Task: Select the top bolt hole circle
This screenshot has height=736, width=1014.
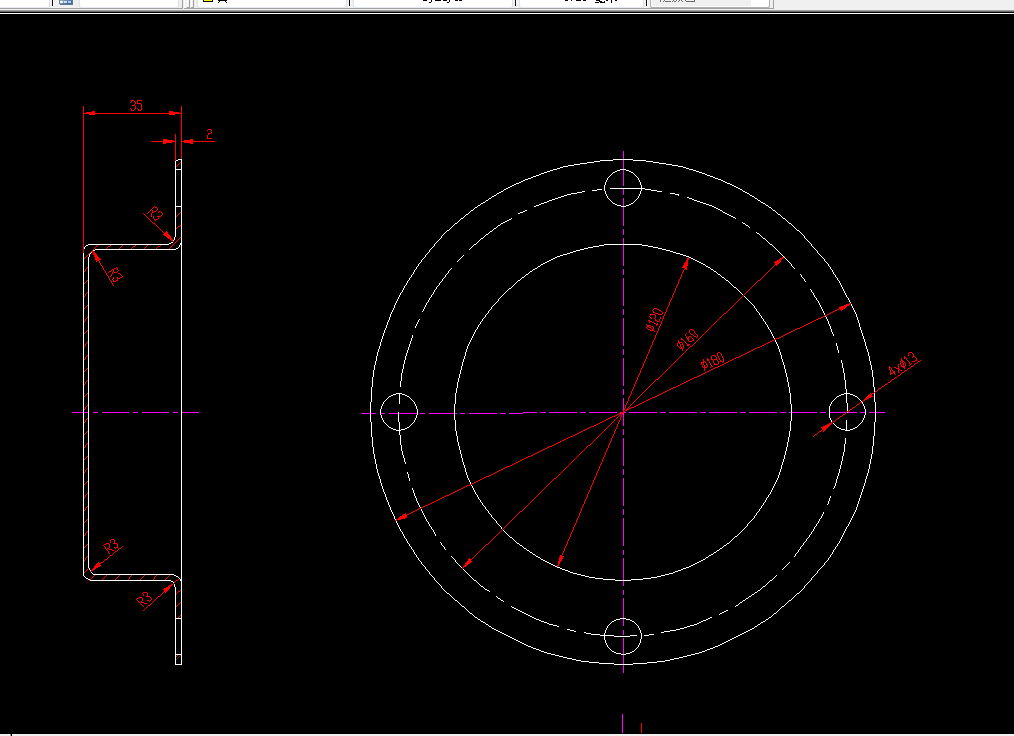Action: 623,188
